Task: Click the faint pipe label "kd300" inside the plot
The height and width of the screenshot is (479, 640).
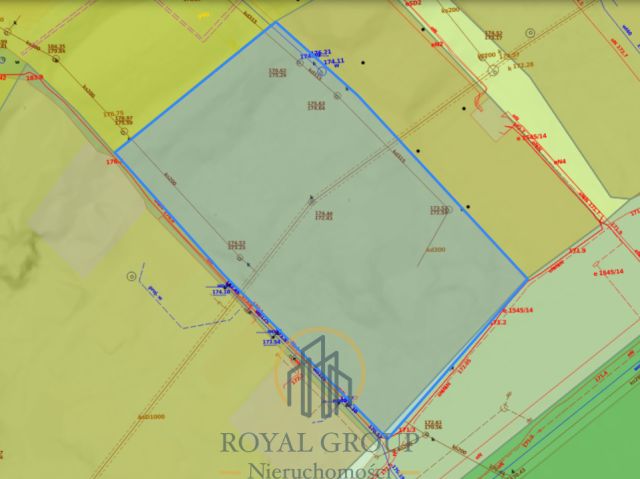Action: click(435, 249)
